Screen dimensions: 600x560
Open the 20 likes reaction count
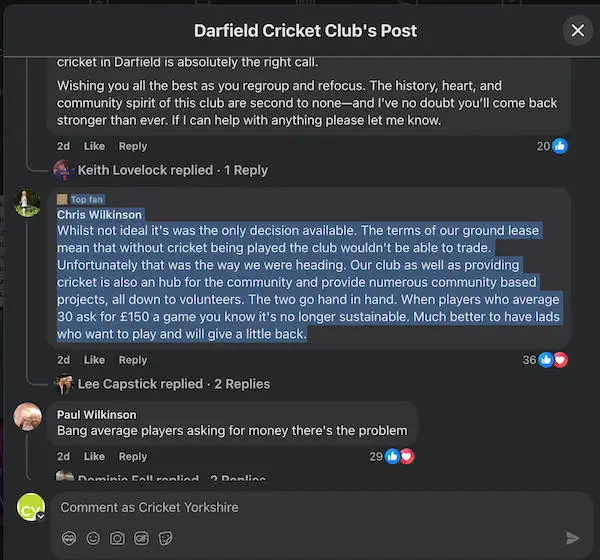coord(552,146)
